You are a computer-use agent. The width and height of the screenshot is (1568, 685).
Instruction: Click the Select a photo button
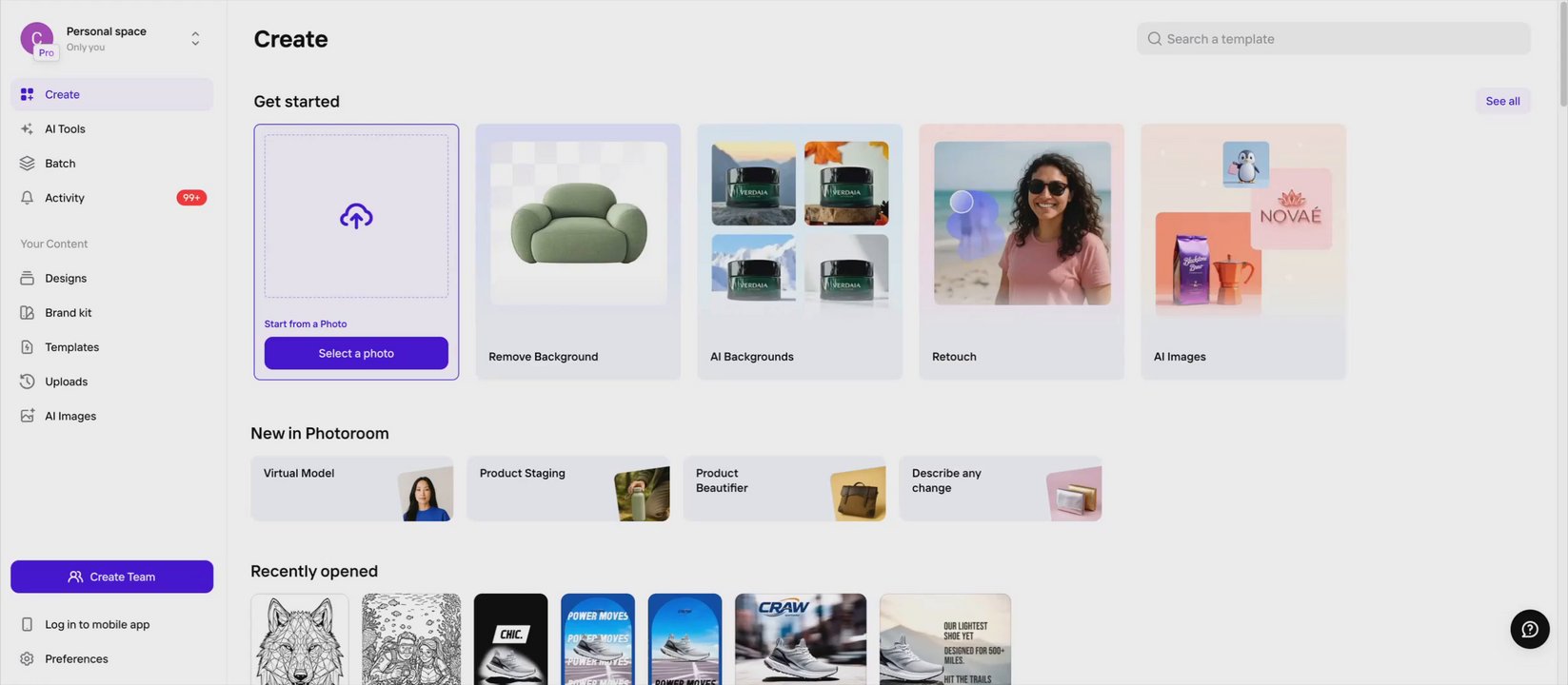point(356,353)
